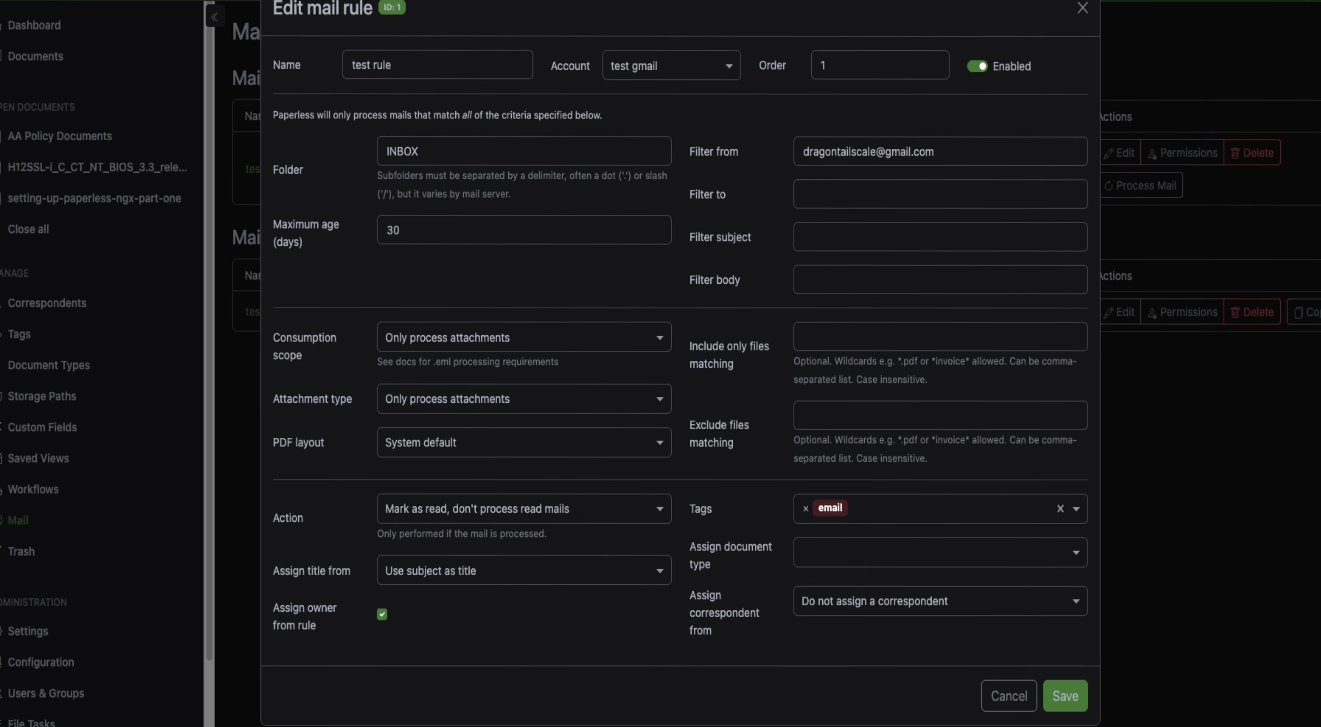Open Correspondents in the sidebar
The height and width of the screenshot is (727, 1321).
point(47,303)
